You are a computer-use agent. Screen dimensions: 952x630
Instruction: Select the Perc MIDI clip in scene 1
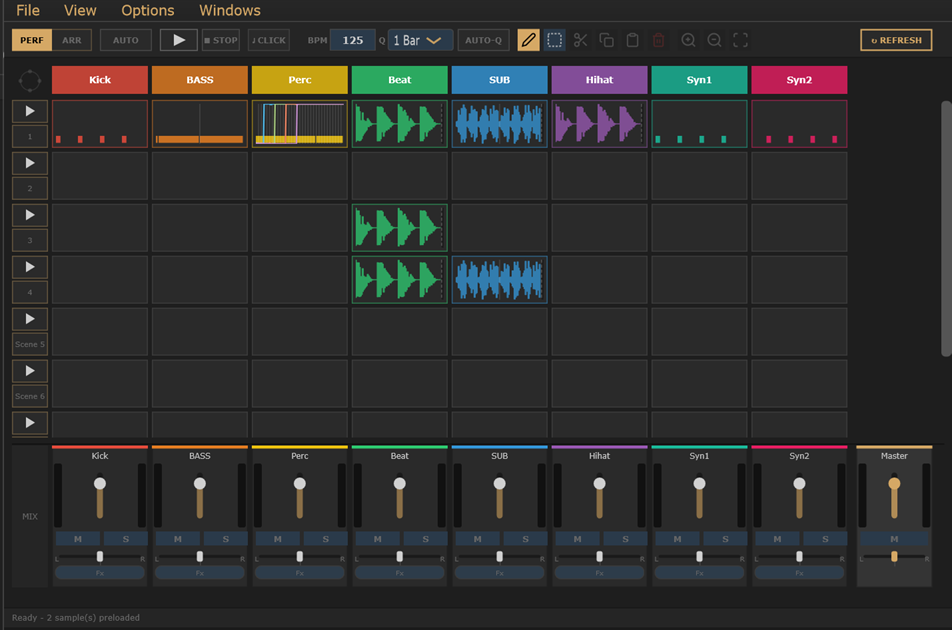pyautogui.click(x=300, y=124)
